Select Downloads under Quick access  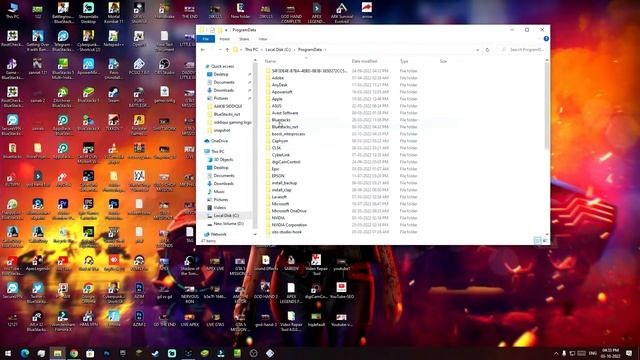224,90
